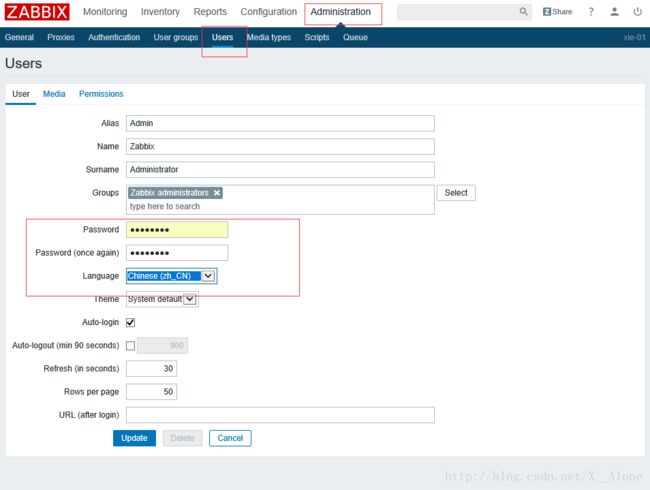This screenshot has width=650, height=490.
Task: Switch to the User tab
Action: [21, 94]
